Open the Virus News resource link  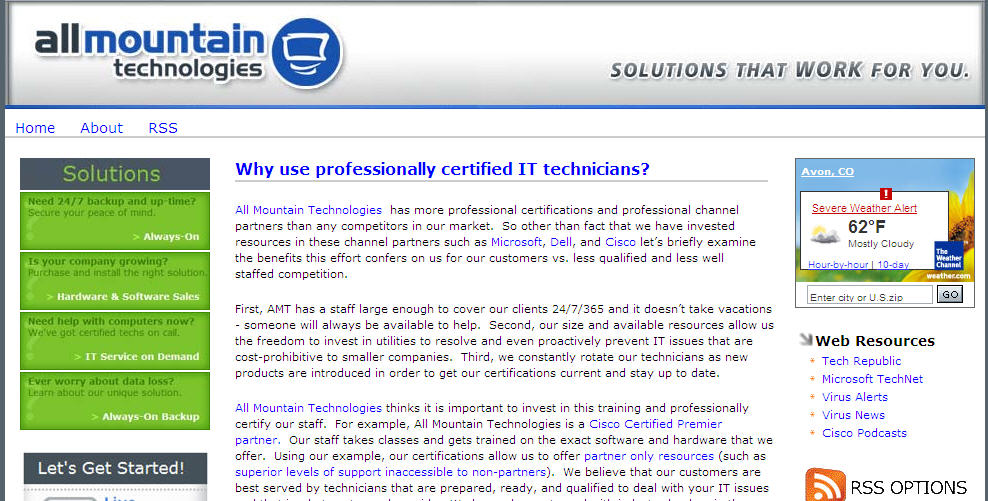click(853, 415)
